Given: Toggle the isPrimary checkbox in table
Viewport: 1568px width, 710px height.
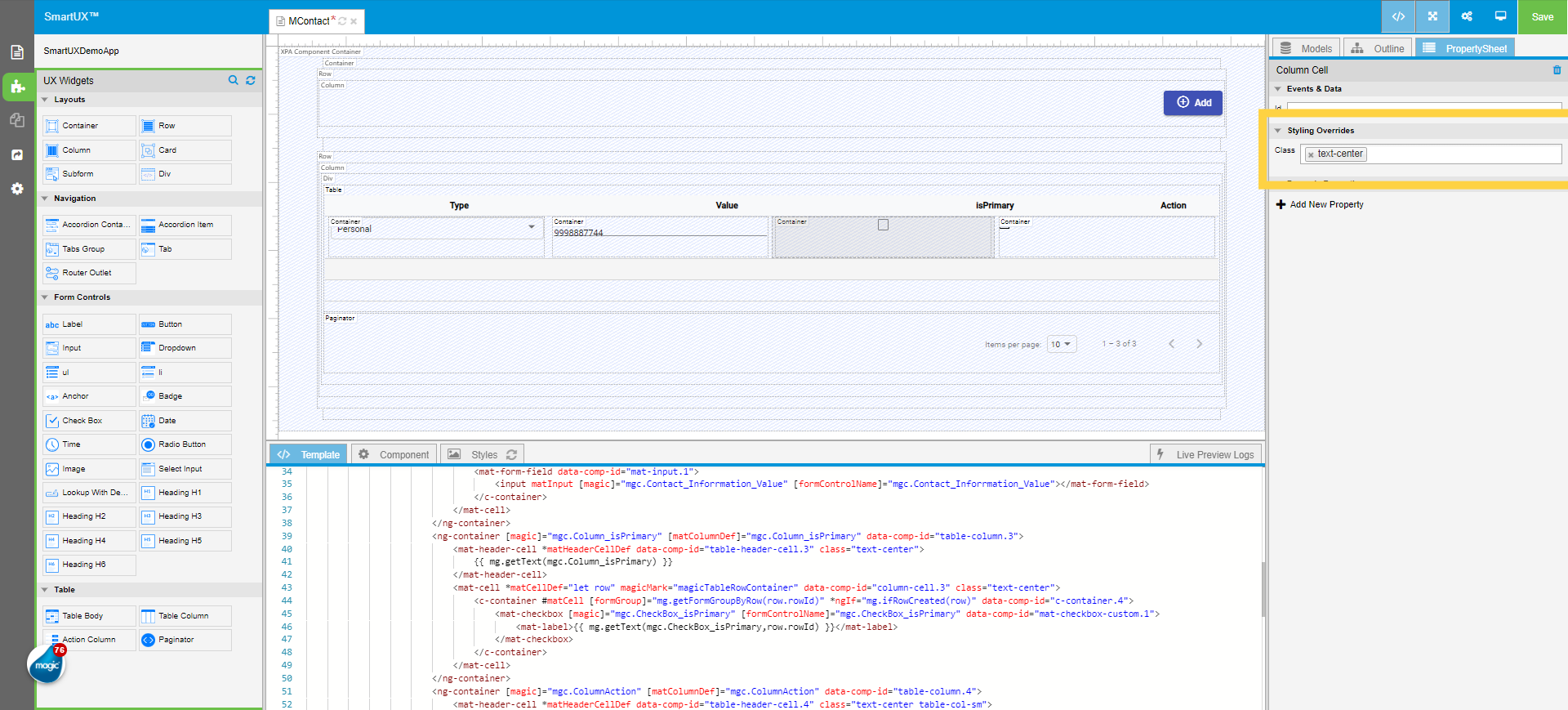Looking at the screenshot, I should click(x=883, y=225).
